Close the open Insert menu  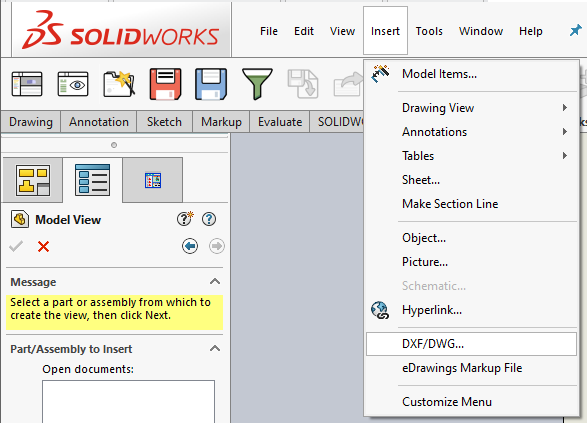[x=385, y=31]
